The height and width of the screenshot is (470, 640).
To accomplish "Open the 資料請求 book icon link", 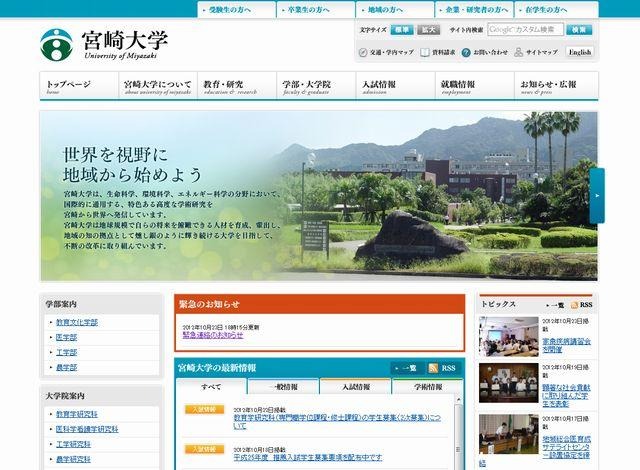I will click(x=425, y=52).
